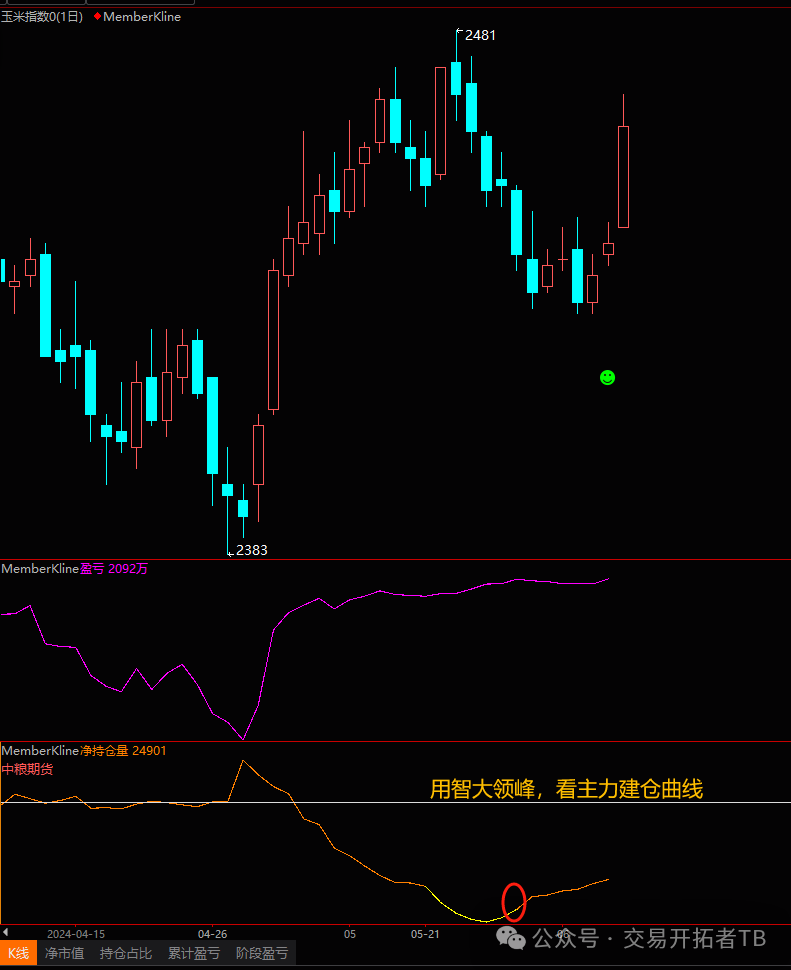Click the 2383 low price label
Viewport: 791px width, 970px height.
(x=252, y=550)
